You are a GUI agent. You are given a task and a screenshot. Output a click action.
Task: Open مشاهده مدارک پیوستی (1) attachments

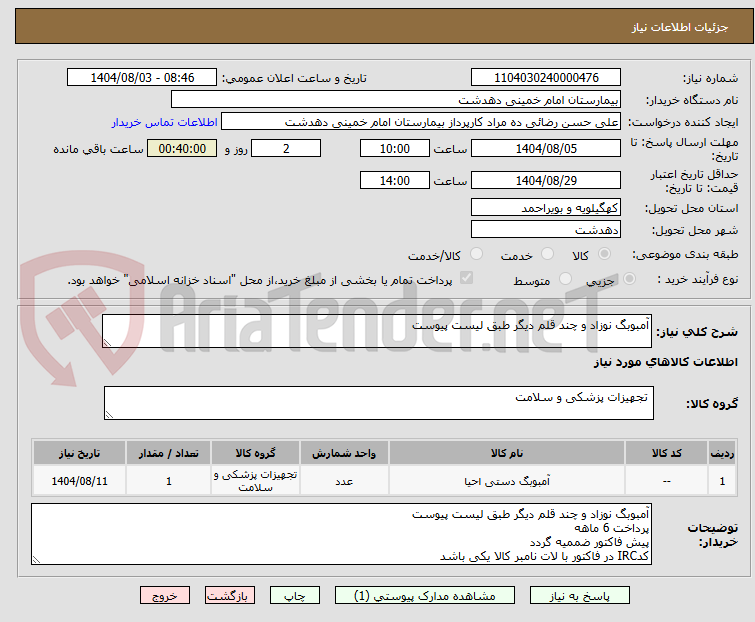pyautogui.click(x=425, y=596)
